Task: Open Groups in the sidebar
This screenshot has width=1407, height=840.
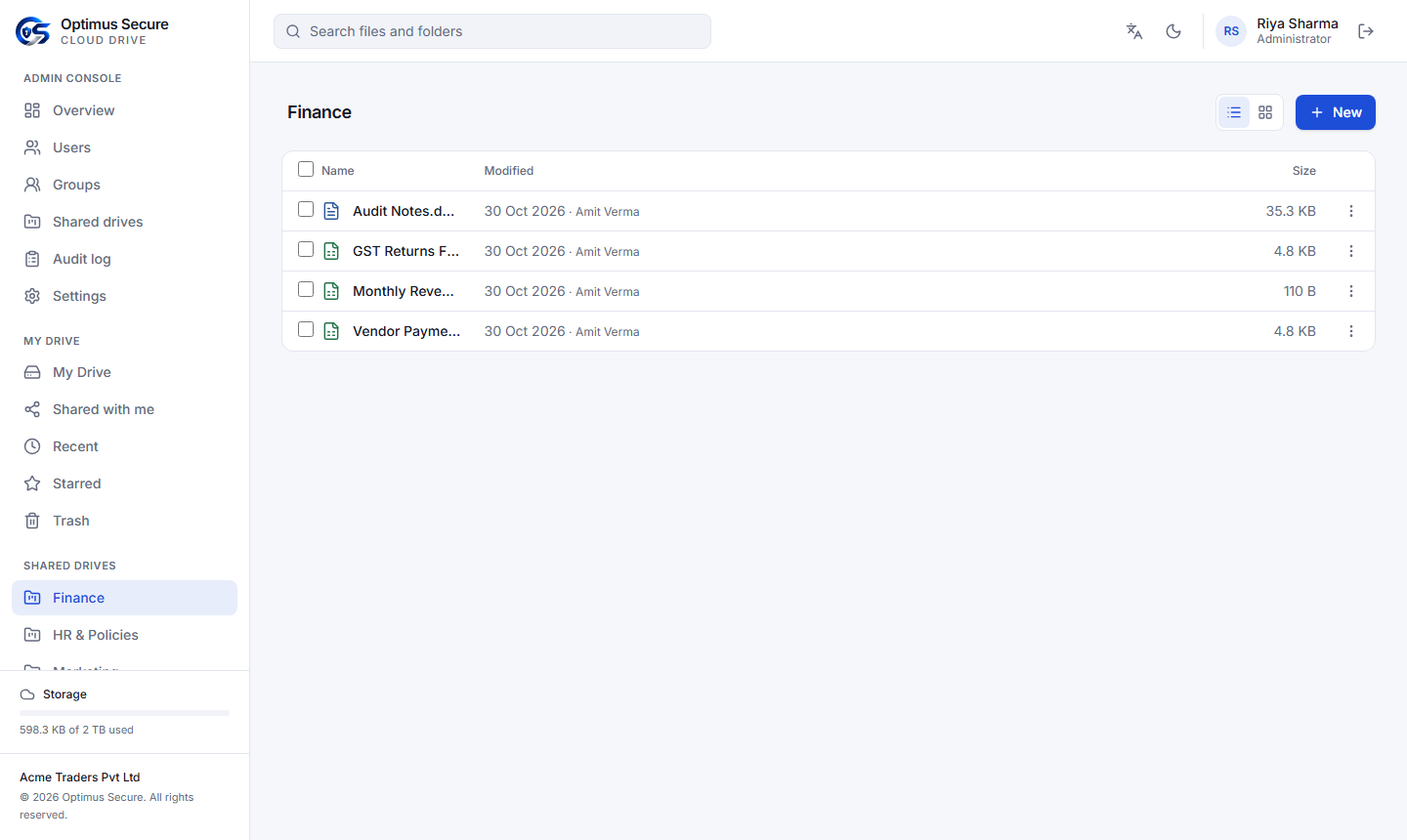Action: [124, 185]
